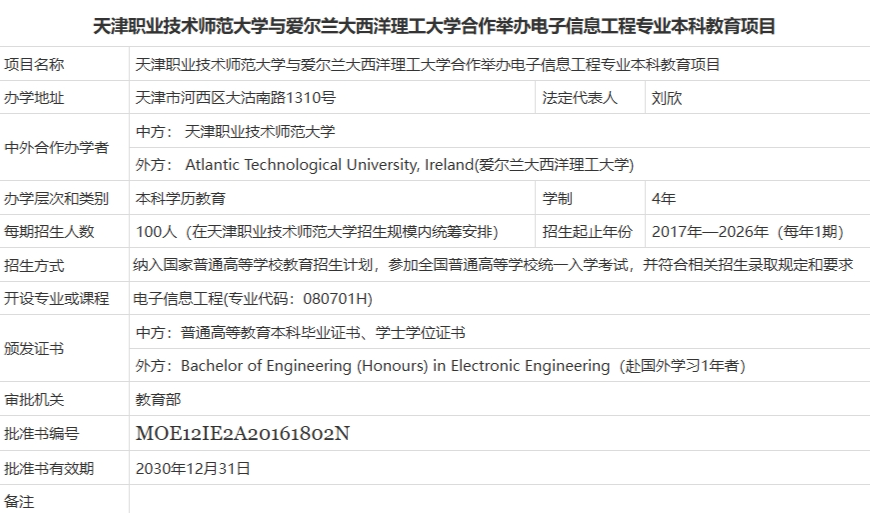Select the 招生起止年份 label cell
The height and width of the screenshot is (513, 870).
[590, 231]
